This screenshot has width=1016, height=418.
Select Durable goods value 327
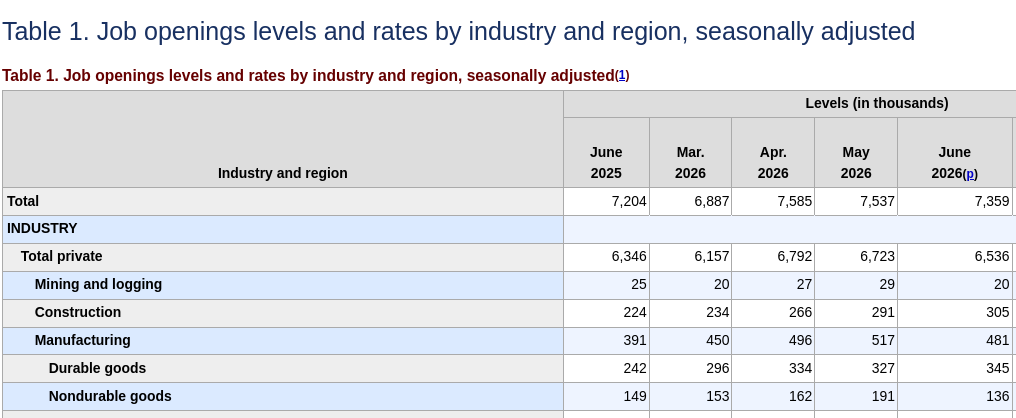[x=884, y=368]
